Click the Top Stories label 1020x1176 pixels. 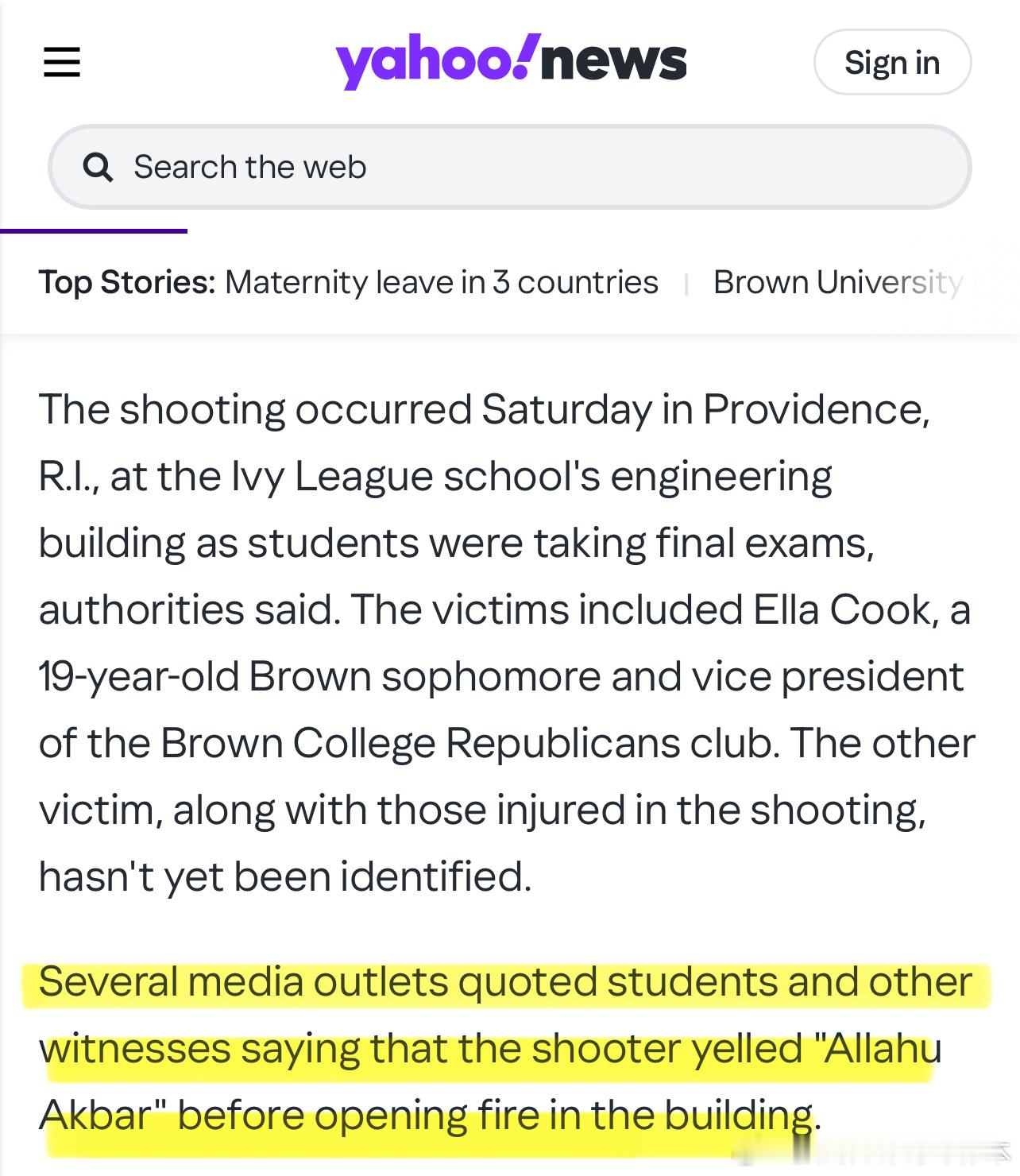(127, 282)
